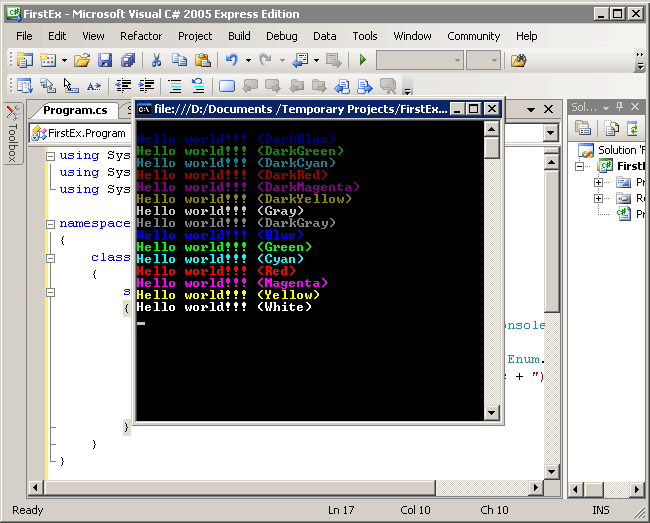Open the Debug menu
This screenshot has width=650, height=523.
coord(282,36)
